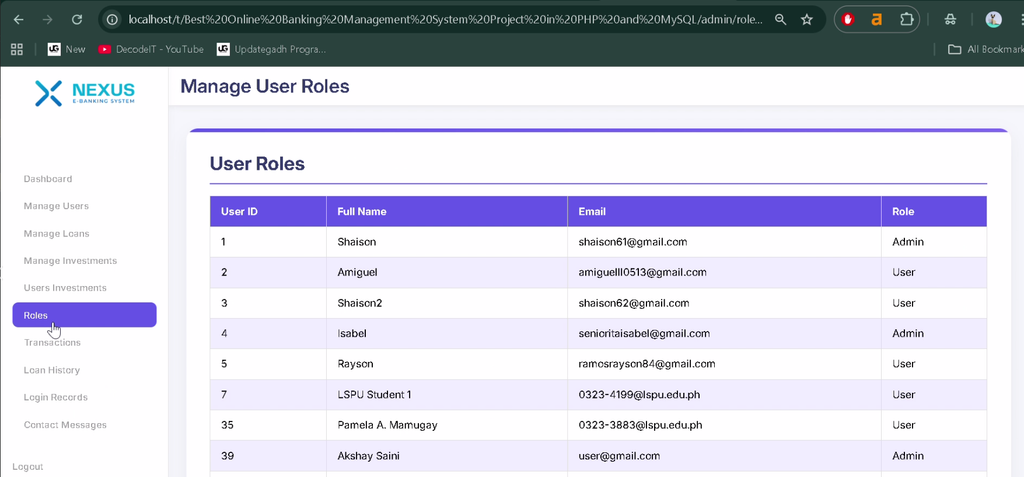Open the Updategadh Progra... bookmark
The width and height of the screenshot is (1024, 477).
tap(271, 49)
